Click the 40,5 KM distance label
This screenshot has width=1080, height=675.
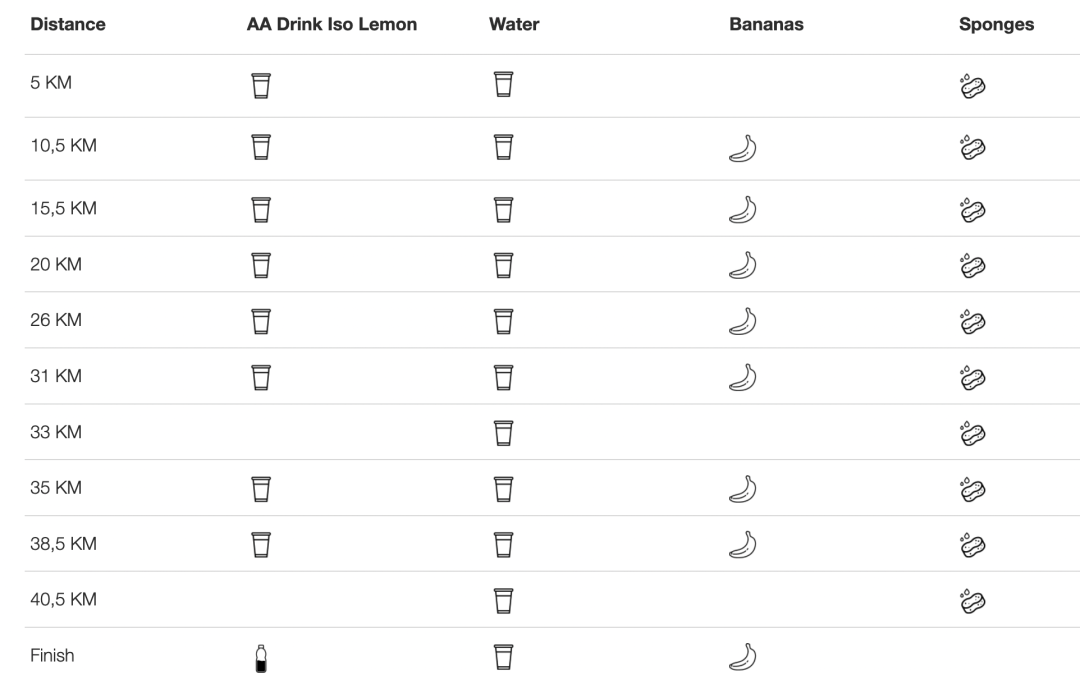tap(63, 600)
